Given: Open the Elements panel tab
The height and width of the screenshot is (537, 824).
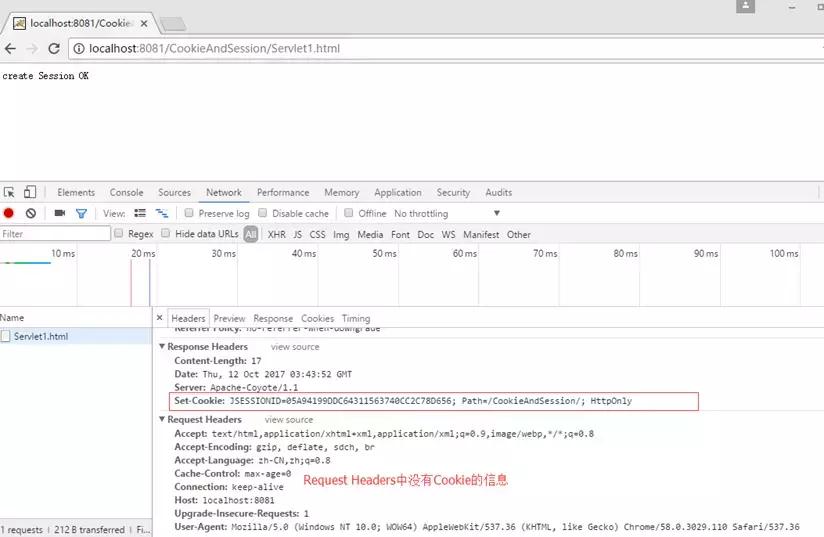Looking at the screenshot, I should click(76, 192).
